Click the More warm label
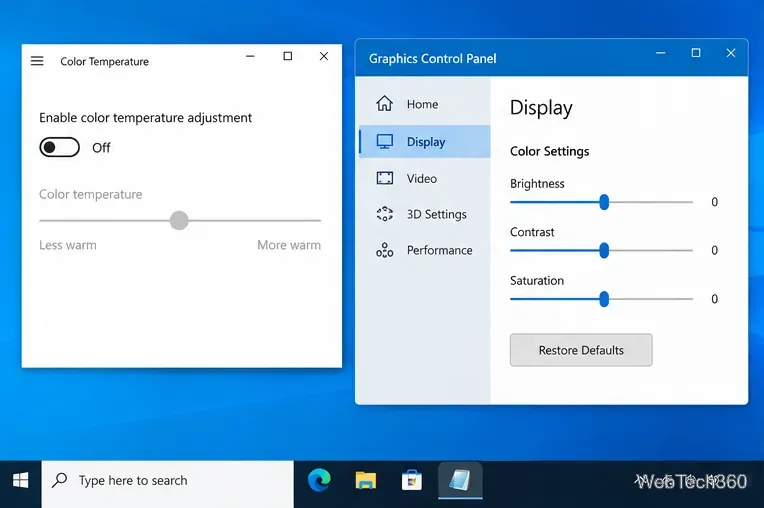This screenshot has height=508, width=764. pyautogui.click(x=289, y=245)
